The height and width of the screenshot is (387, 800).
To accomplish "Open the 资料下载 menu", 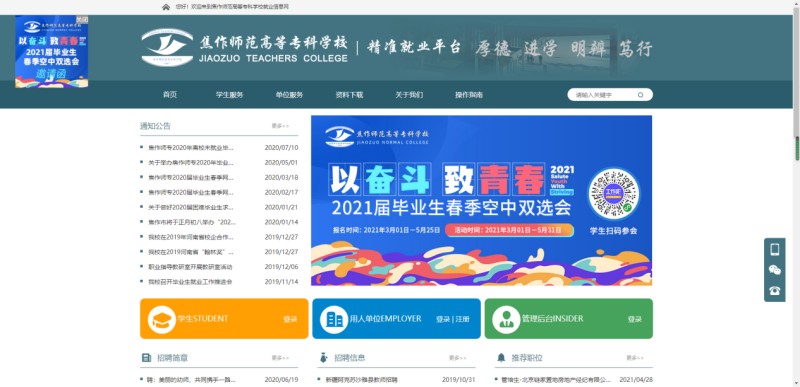I will tap(349, 95).
